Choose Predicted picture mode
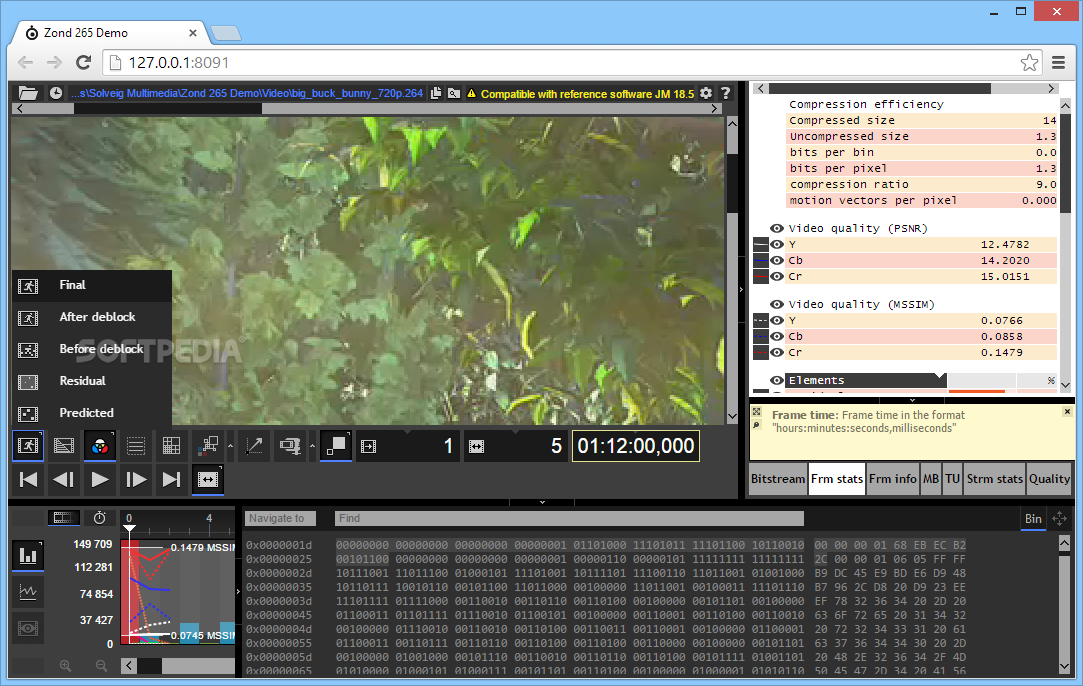Viewport: 1083px width, 686px height. point(92,412)
